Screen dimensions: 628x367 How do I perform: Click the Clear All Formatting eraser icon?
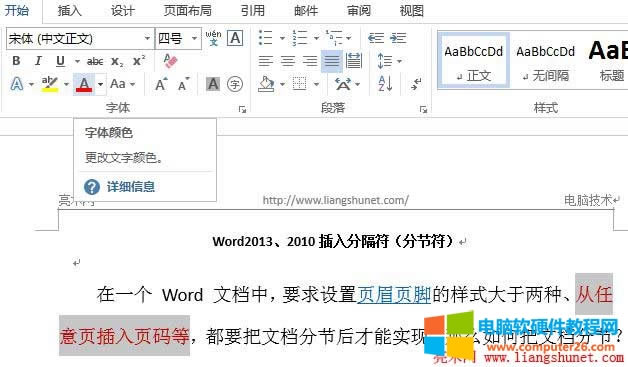coord(170,61)
